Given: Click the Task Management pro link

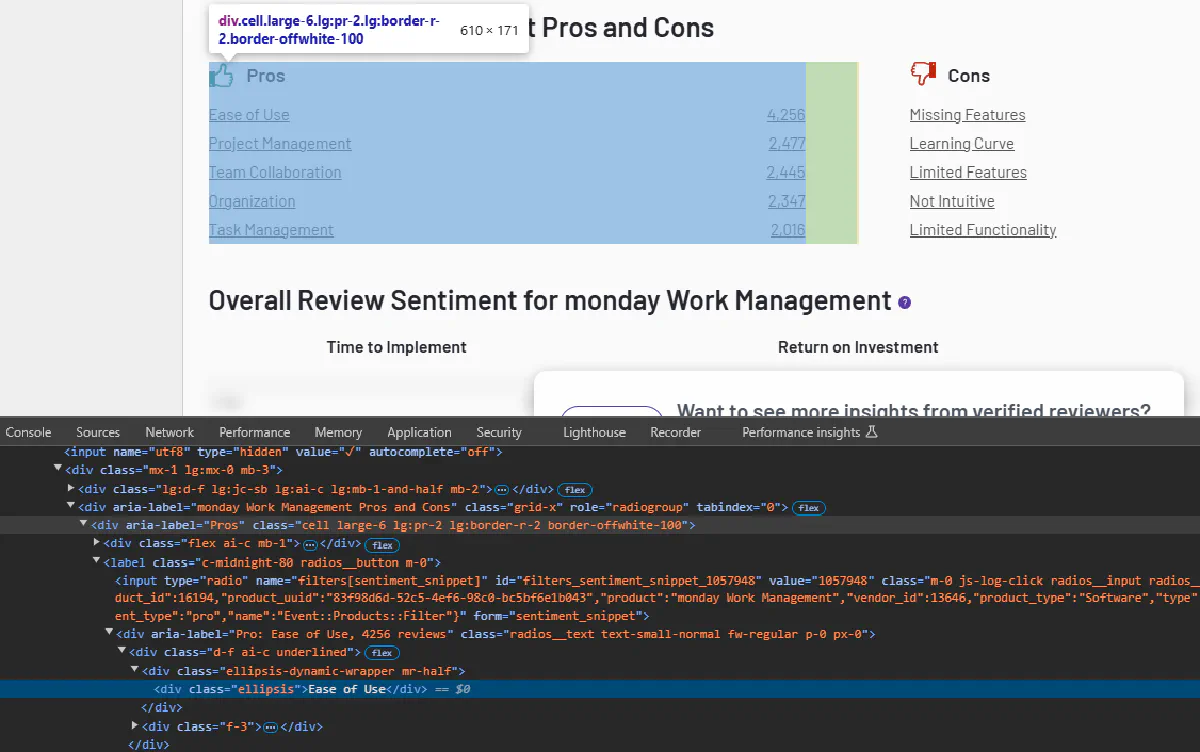Looking at the screenshot, I should pos(271,230).
